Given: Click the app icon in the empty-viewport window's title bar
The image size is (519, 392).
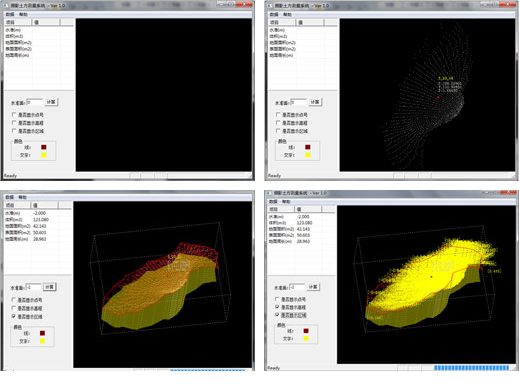Looking at the screenshot, I should [x=7, y=6].
